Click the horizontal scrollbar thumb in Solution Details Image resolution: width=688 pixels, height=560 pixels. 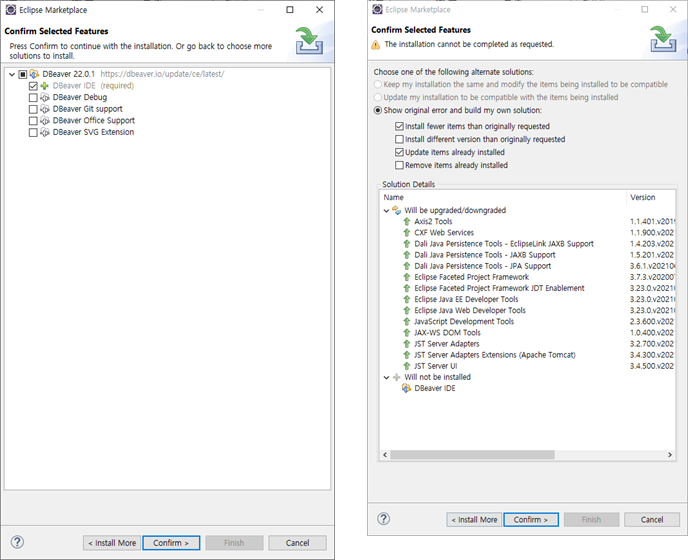(x=472, y=455)
